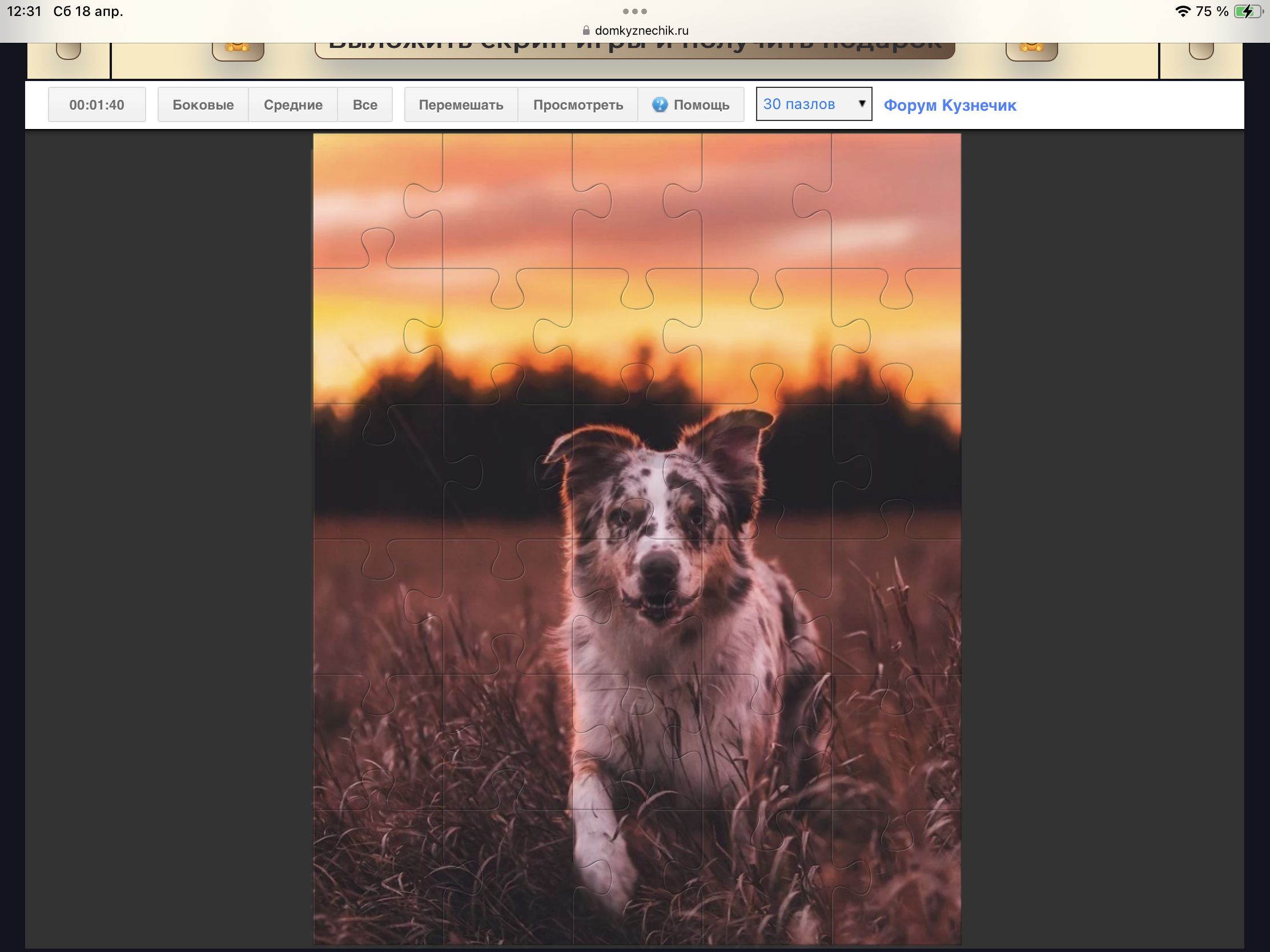Image resolution: width=1270 pixels, height=952 pixels.
Task: Show middle pieces with Средние
Action: click(293, 104)
